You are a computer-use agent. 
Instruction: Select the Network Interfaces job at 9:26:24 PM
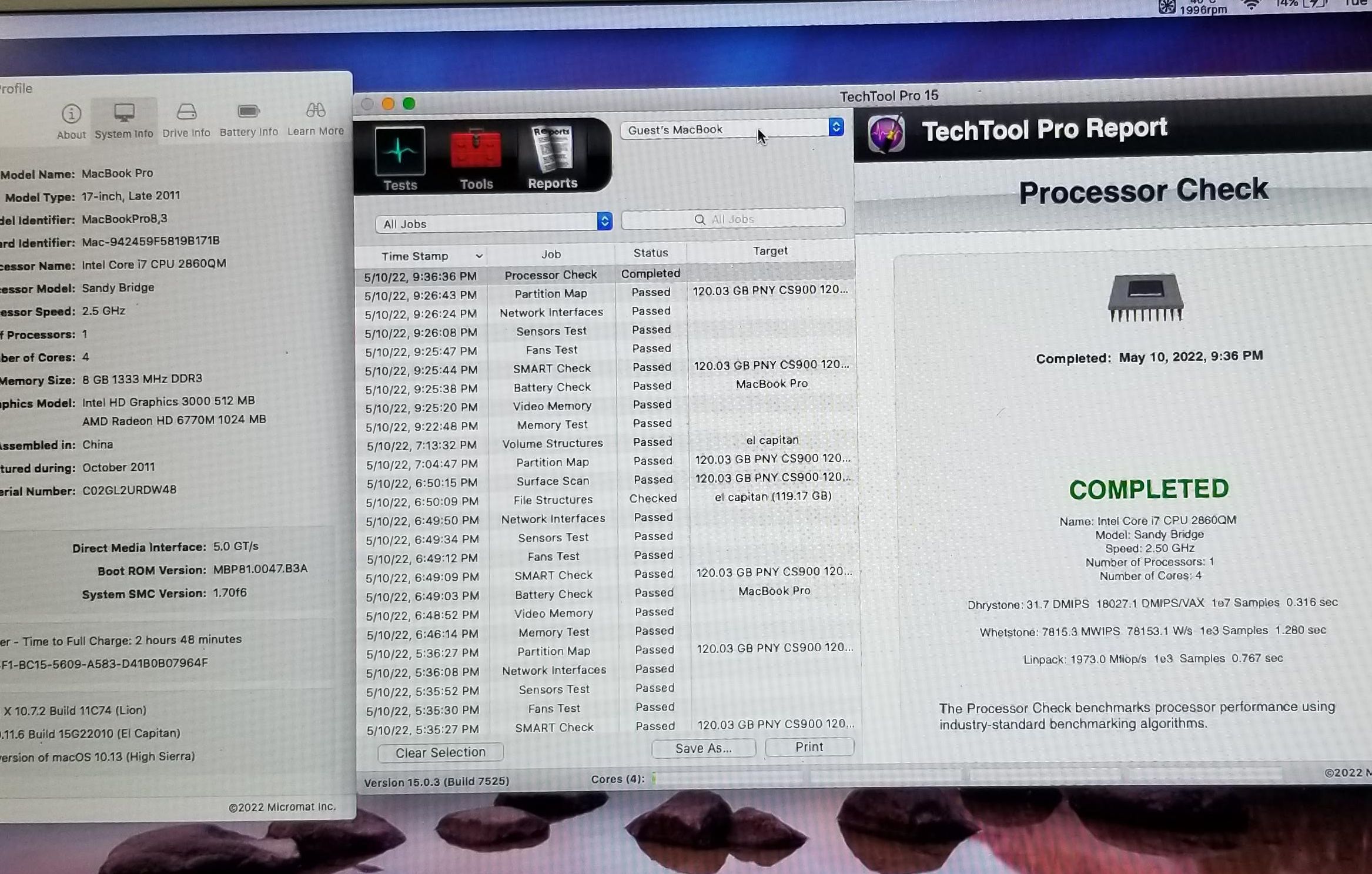coord(604,312)
